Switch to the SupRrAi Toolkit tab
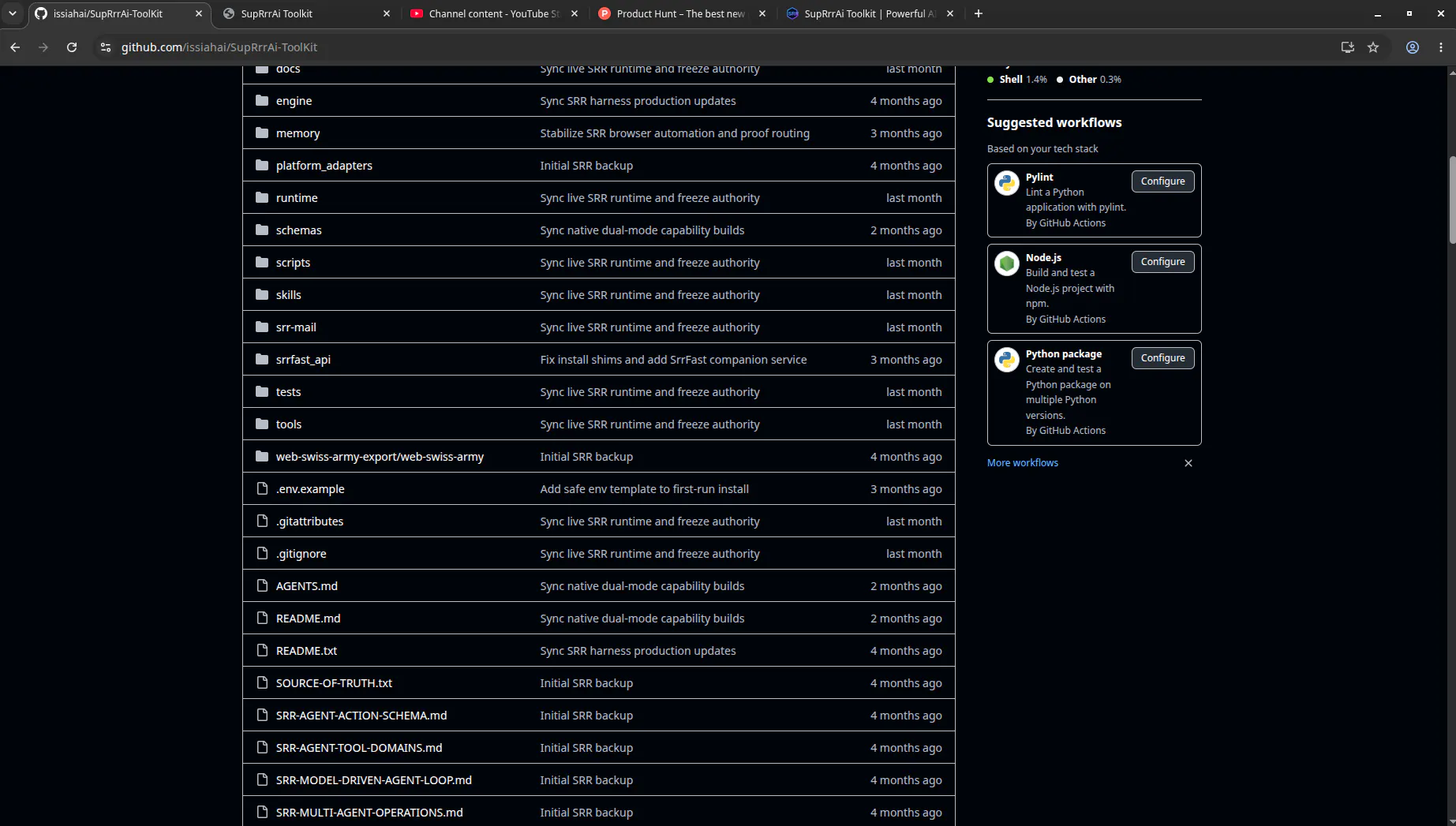 306,13
